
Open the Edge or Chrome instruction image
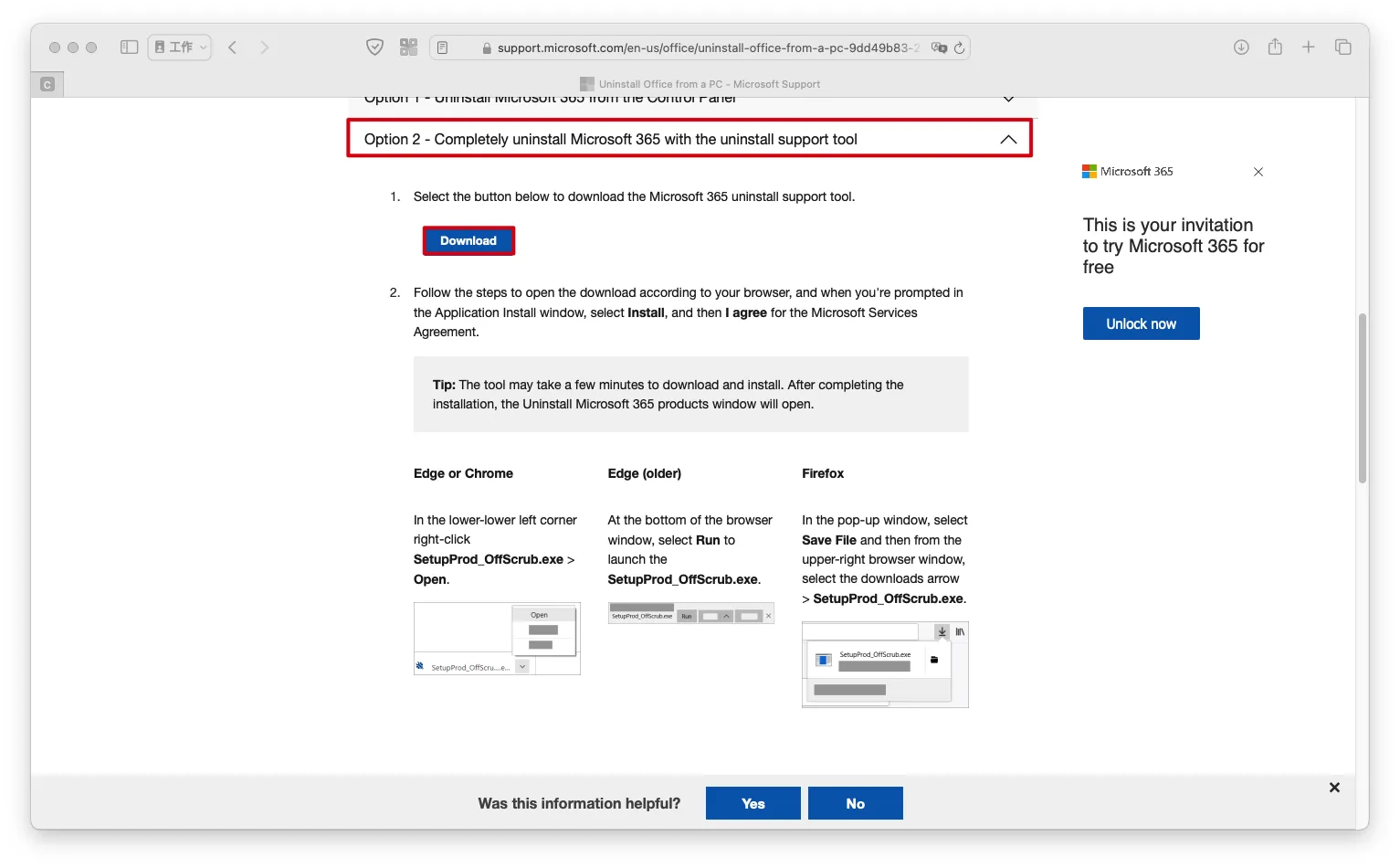tap(497, 639)
